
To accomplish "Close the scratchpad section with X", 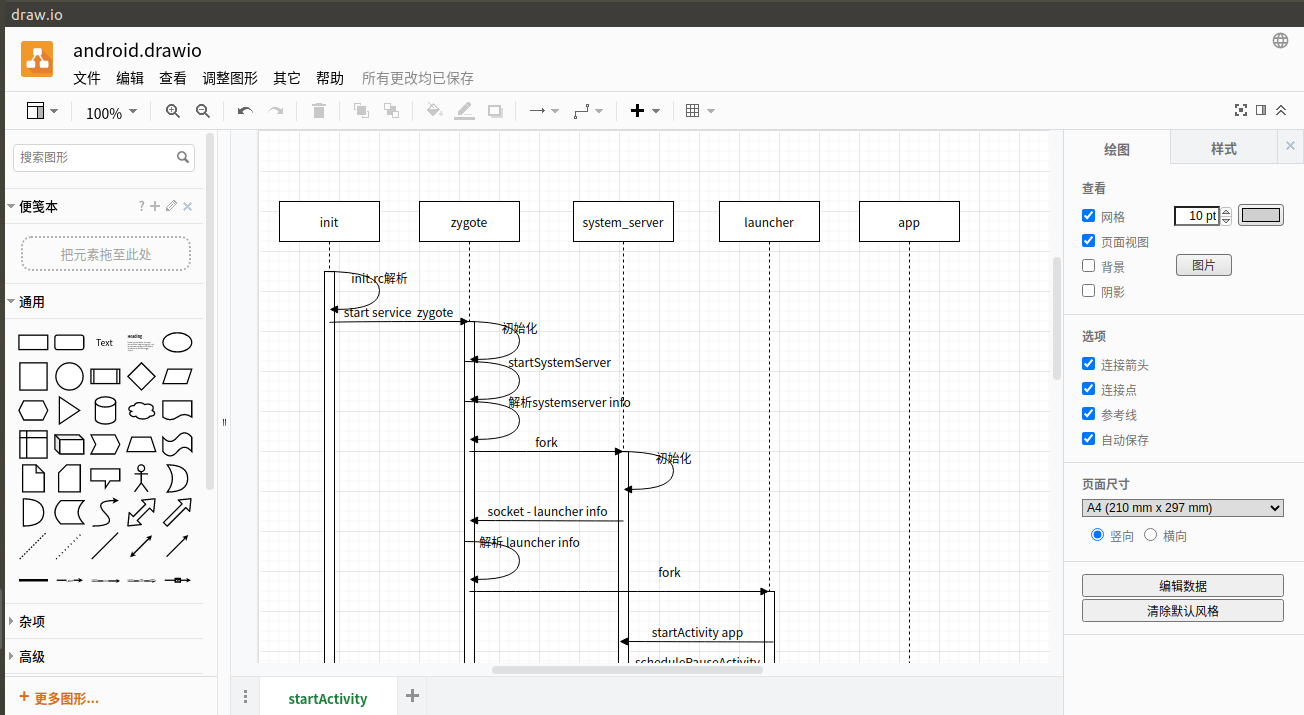I will (x=187, y=206).
